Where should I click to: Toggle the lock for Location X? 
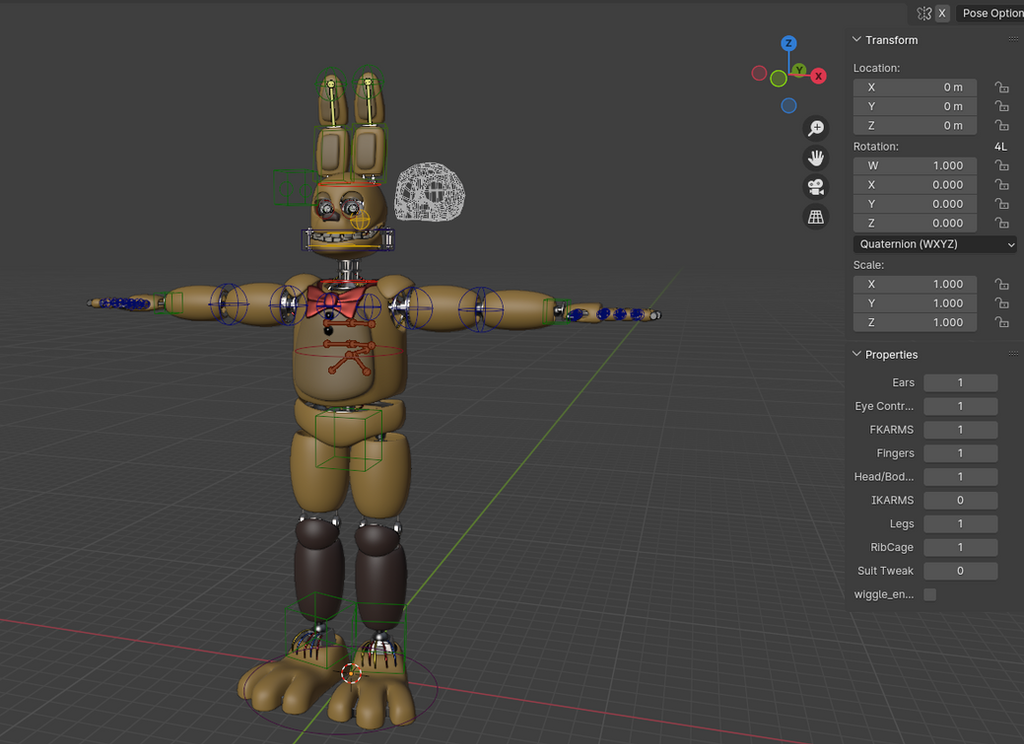tap(1001, 88)
